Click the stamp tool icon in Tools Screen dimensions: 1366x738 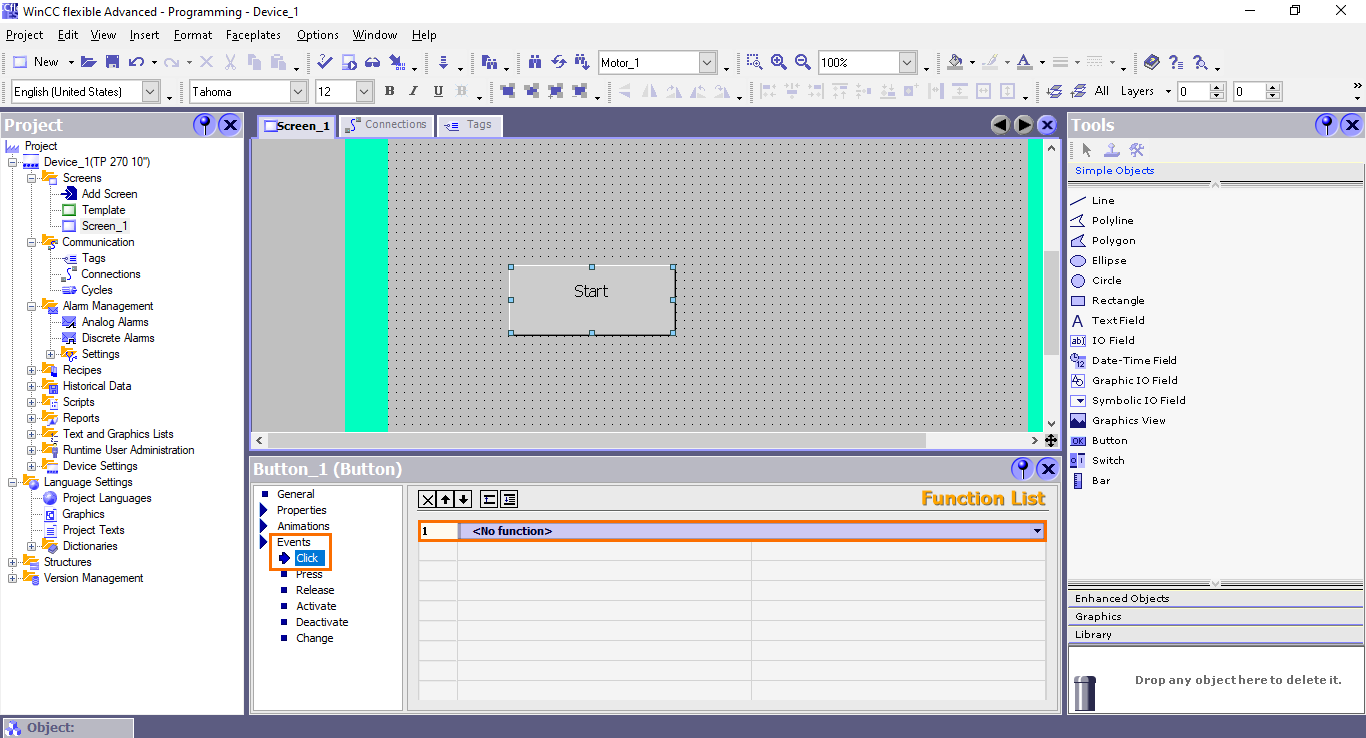1111,150
